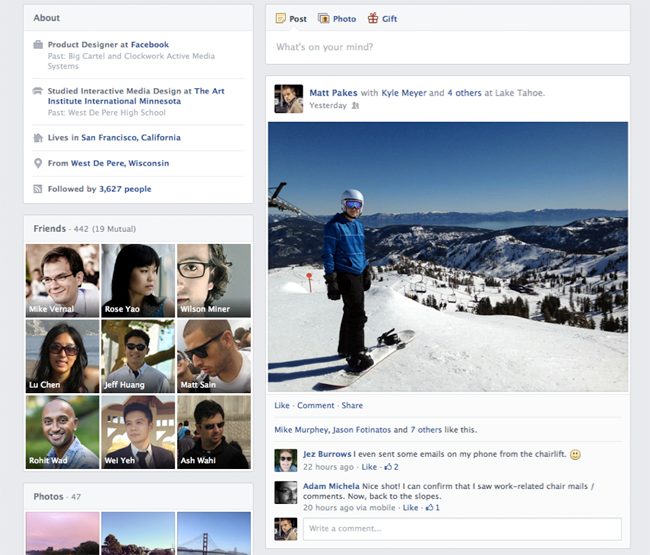Click the Gift box icon
The height and width of the screenshot is (555, 650).
coord(373,18)
